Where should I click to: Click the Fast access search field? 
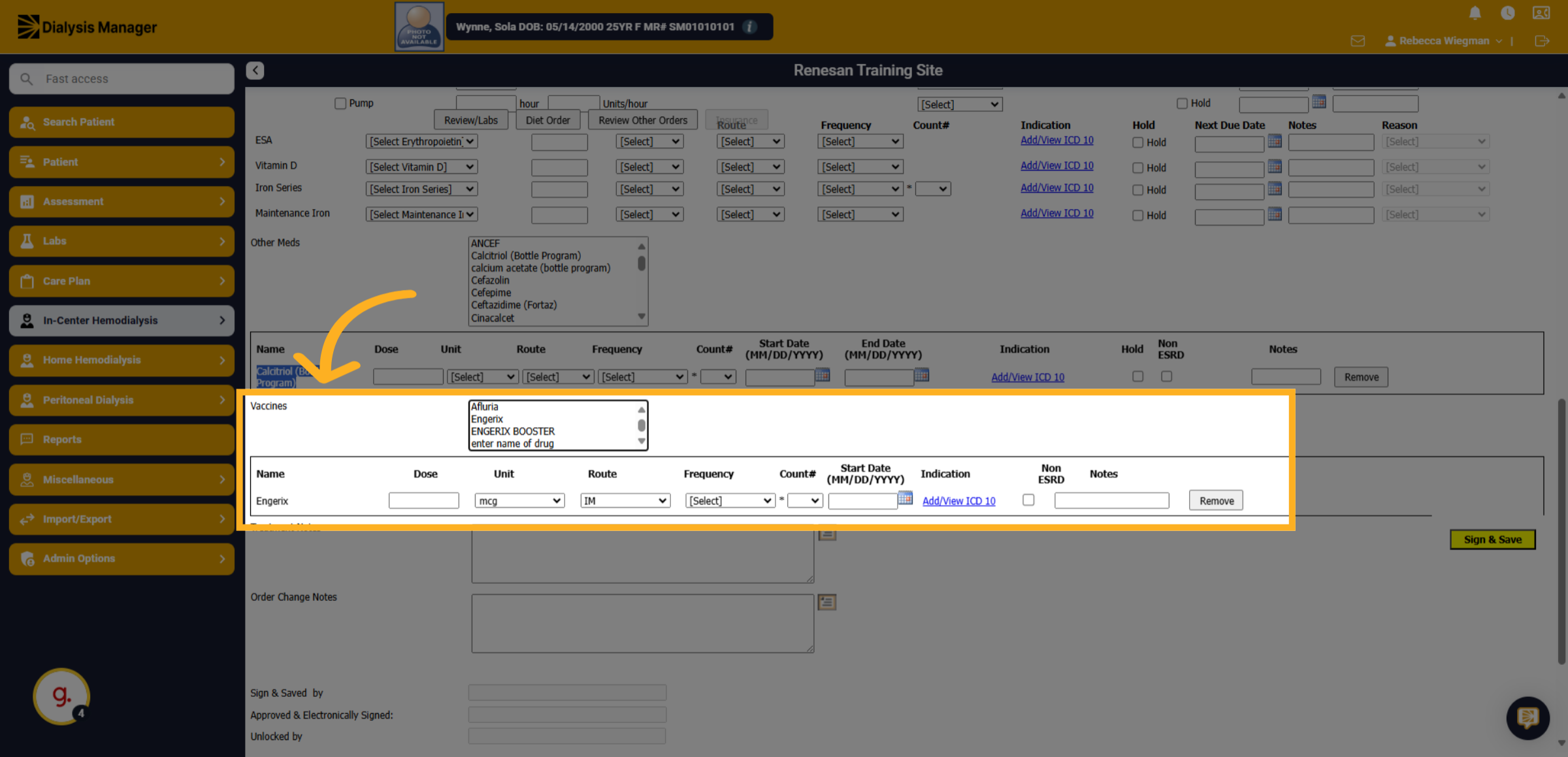pyautogui.click(x=122, y=79)
